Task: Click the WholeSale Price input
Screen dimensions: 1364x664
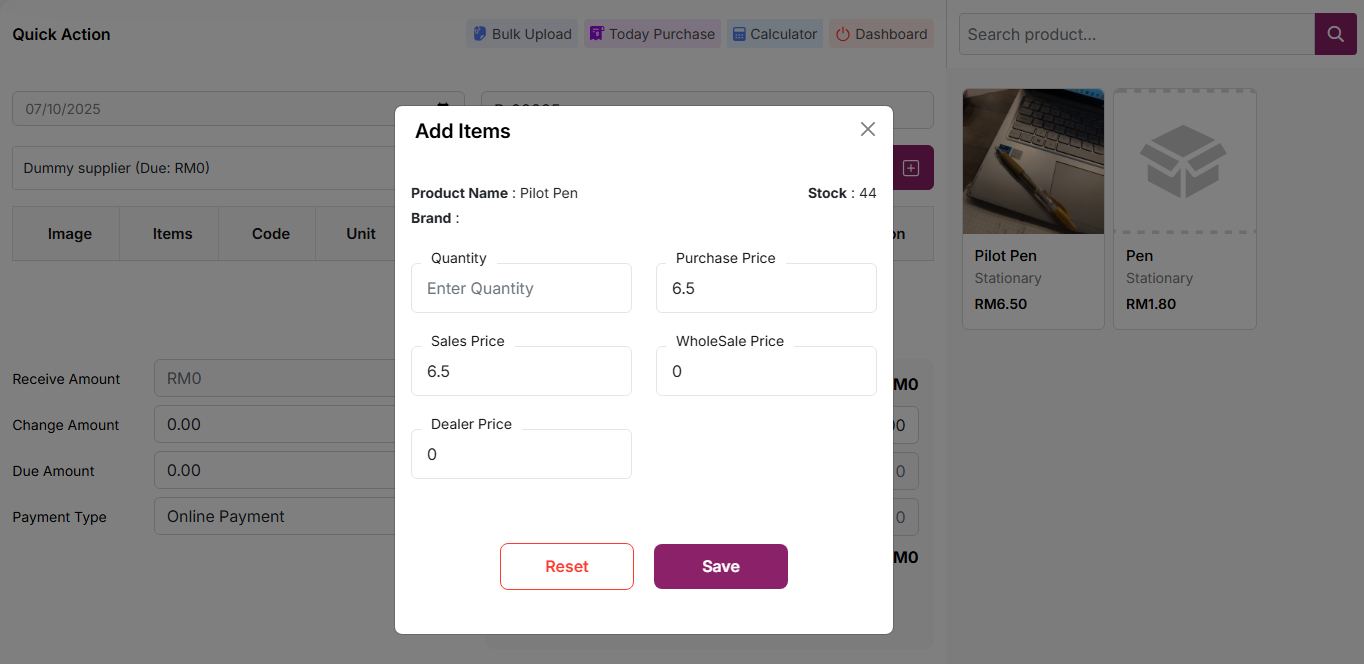Action: [x=766, y=371]
